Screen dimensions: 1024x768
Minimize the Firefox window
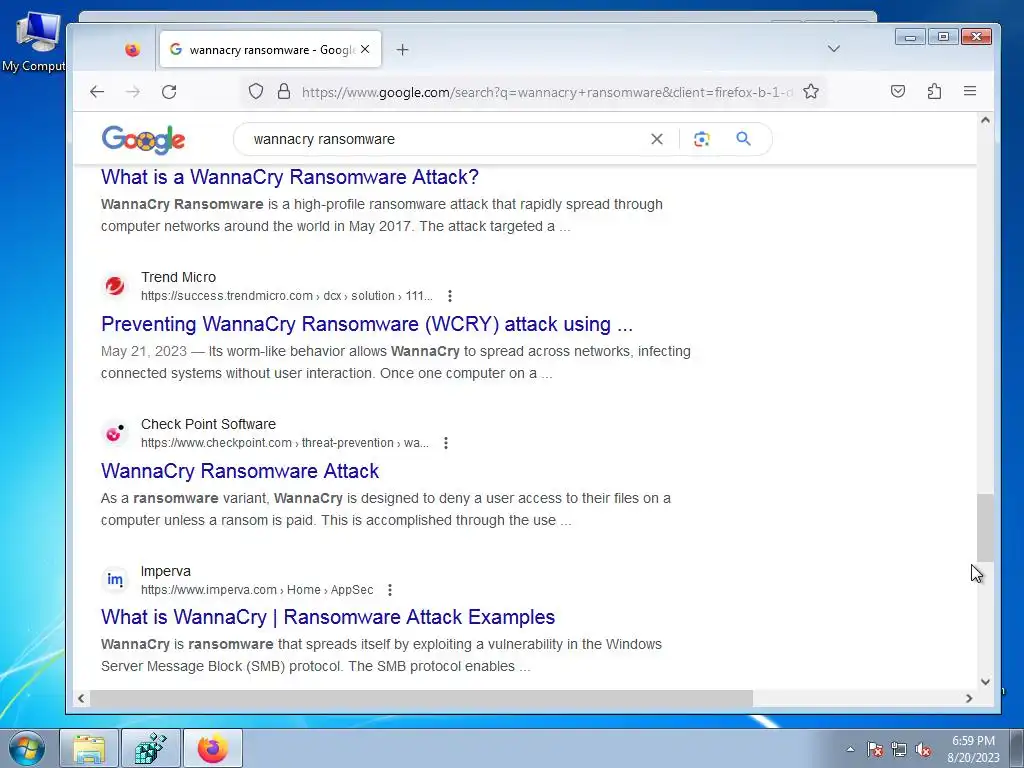[910, 37]
